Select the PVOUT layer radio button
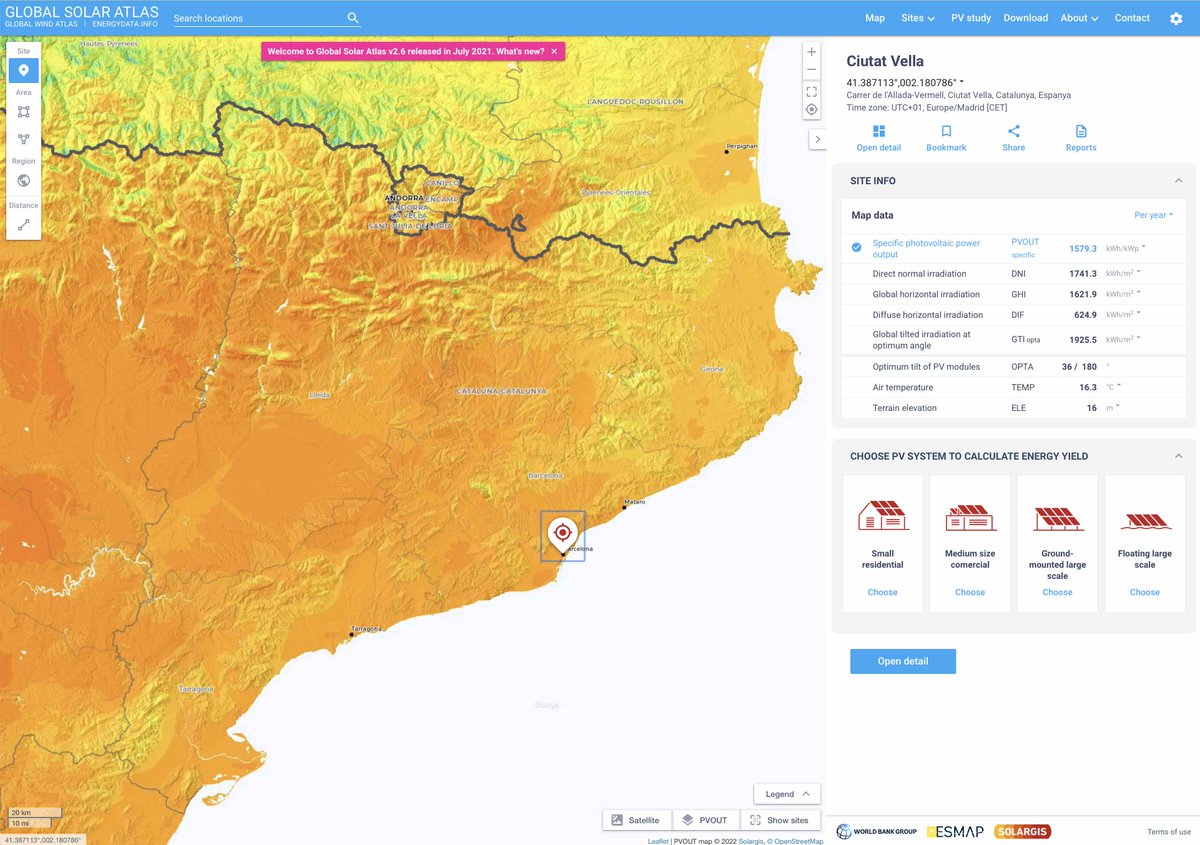Screen dimensions: 1200x845 (x=856, y=248)
